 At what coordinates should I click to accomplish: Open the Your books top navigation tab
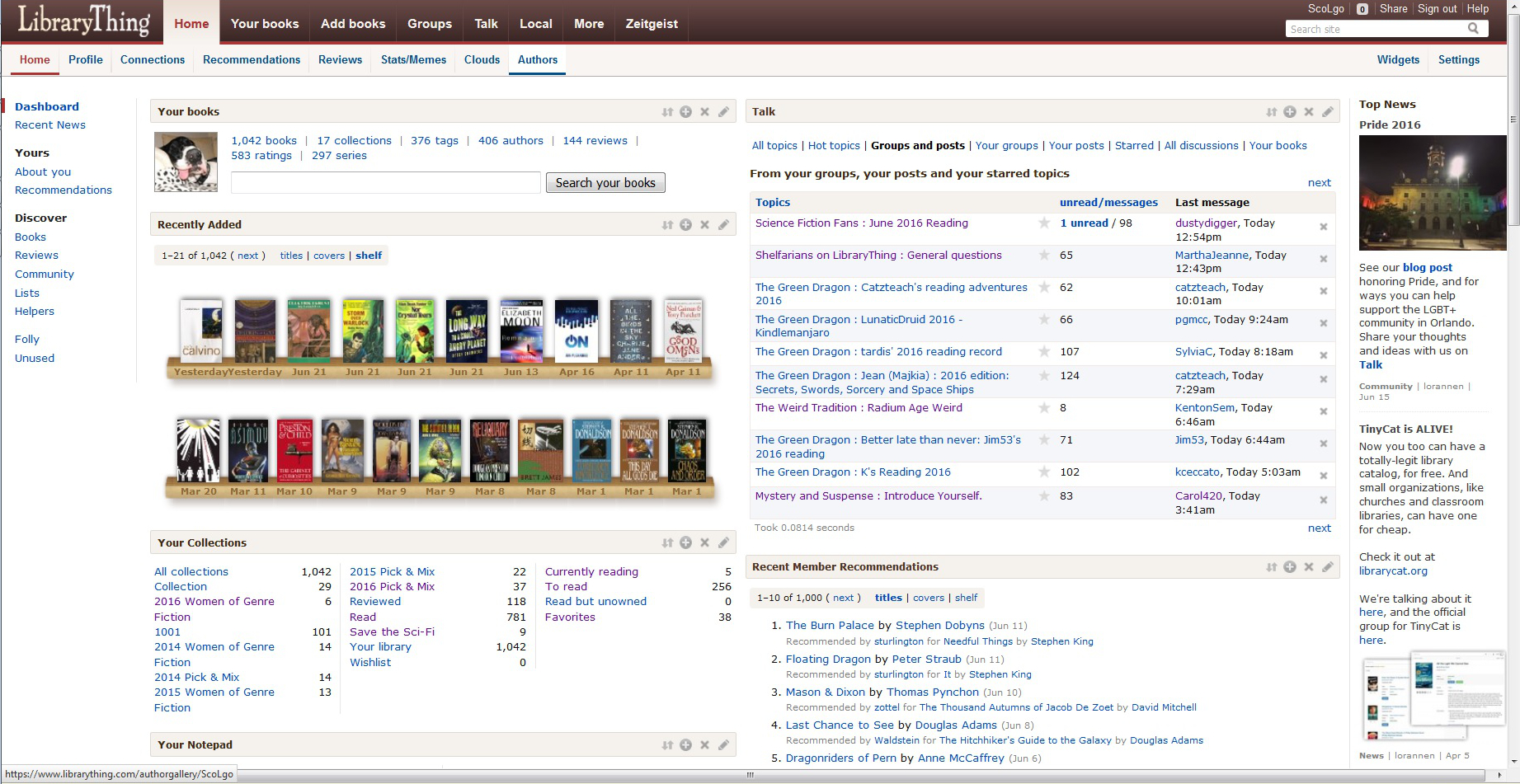(265, 24)
